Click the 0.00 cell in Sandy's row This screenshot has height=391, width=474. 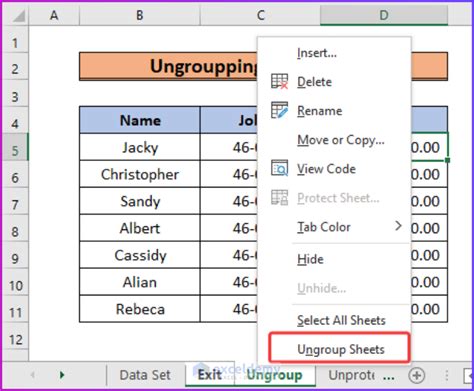tap(429, 201)
